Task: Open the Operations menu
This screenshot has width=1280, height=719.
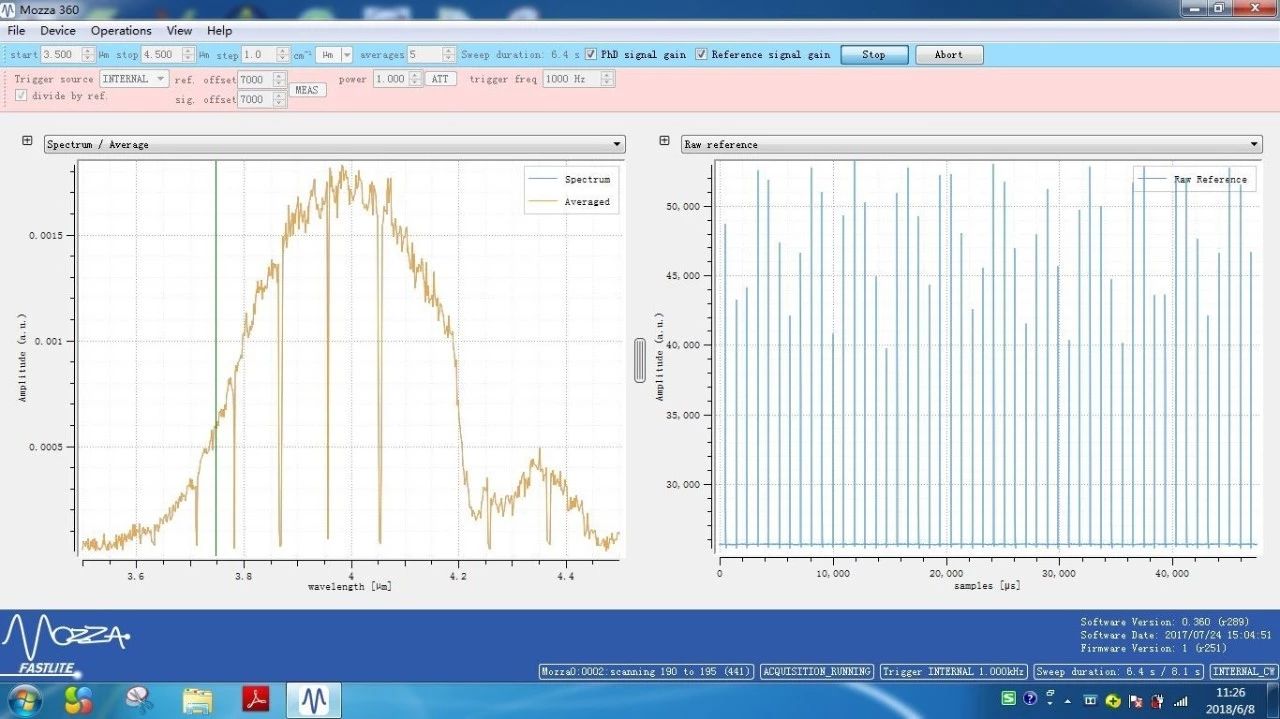Action: click(121, 31)
